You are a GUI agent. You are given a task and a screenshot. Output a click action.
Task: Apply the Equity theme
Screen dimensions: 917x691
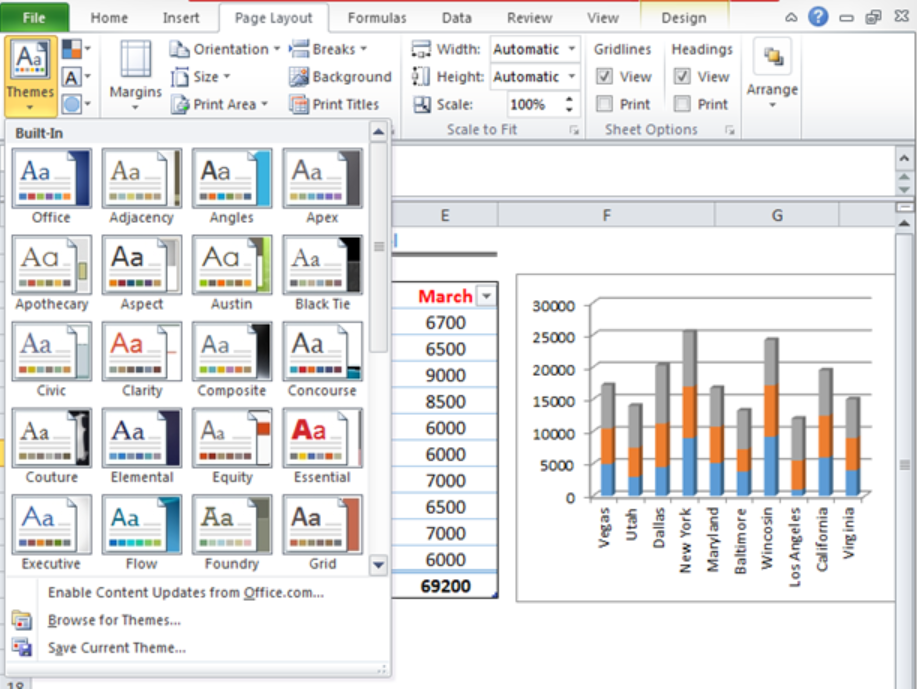pyautogui.click(x=232, y=446)
